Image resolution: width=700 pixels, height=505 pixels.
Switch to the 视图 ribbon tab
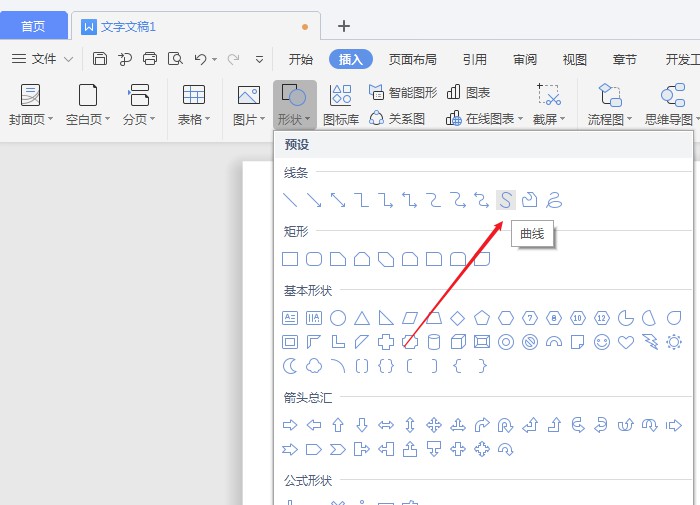pyautogui.click(x=575, y=59)
